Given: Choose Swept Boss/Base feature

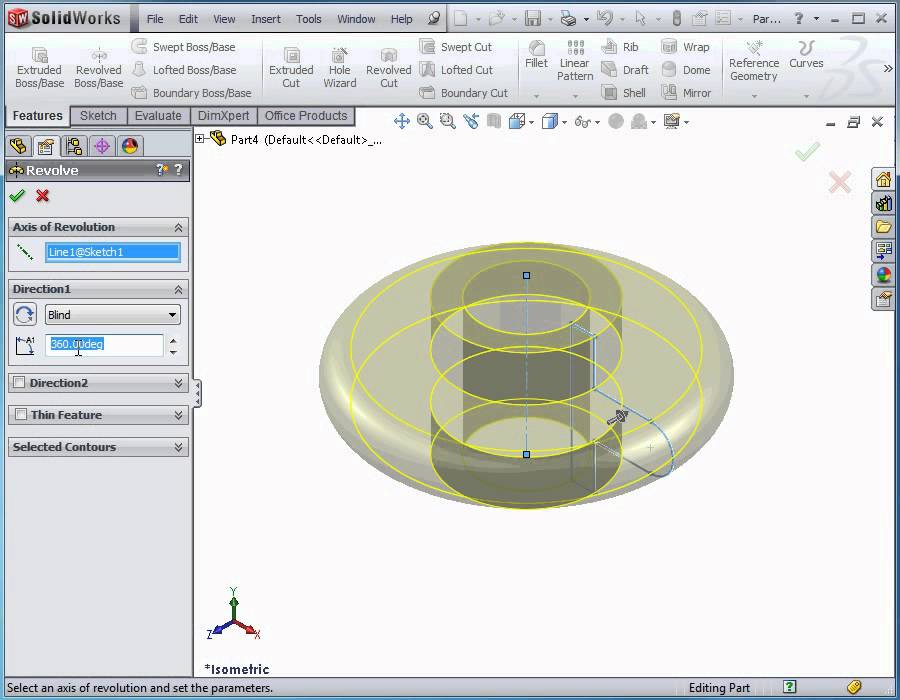Looking at the screenshot, I should [x=184, y=46].
